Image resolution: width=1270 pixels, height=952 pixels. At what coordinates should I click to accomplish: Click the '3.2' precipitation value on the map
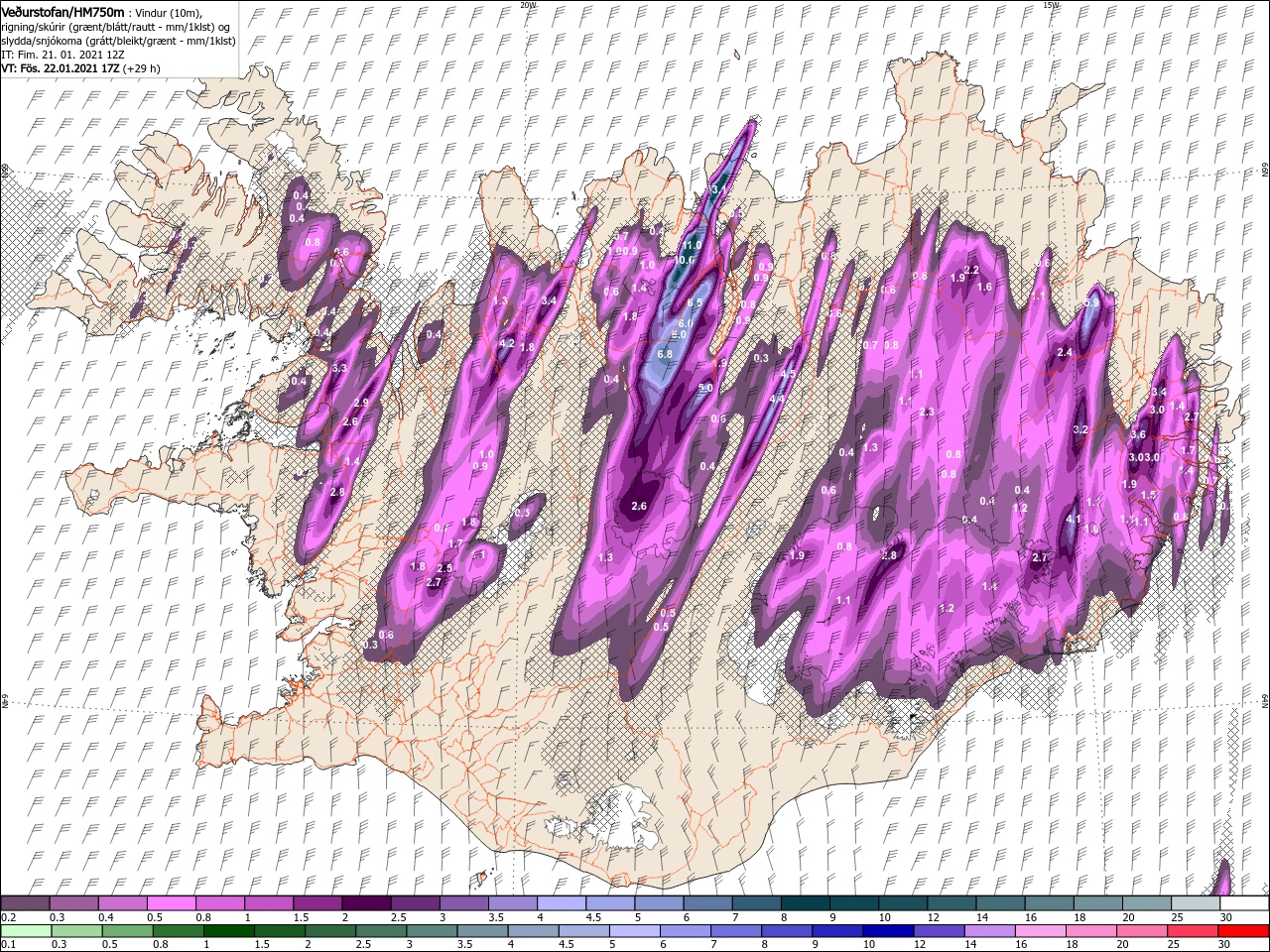1081,429
